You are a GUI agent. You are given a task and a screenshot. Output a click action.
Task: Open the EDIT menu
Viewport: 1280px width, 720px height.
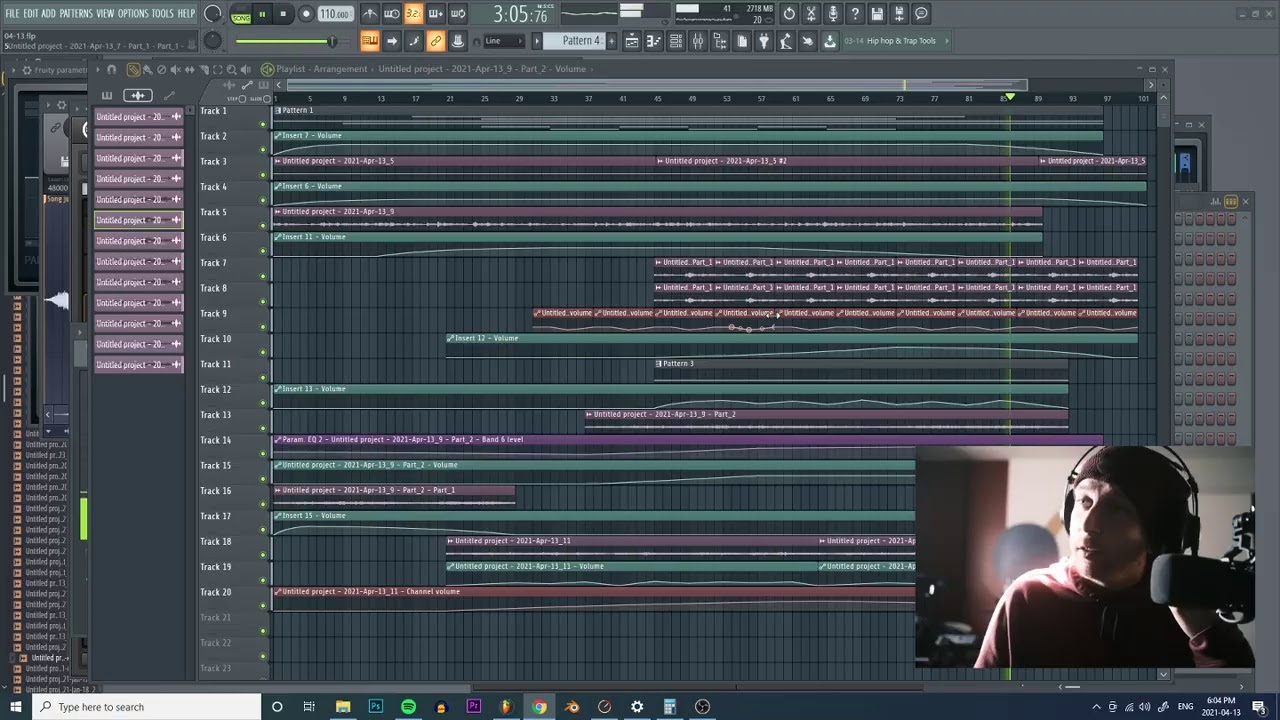31,13
